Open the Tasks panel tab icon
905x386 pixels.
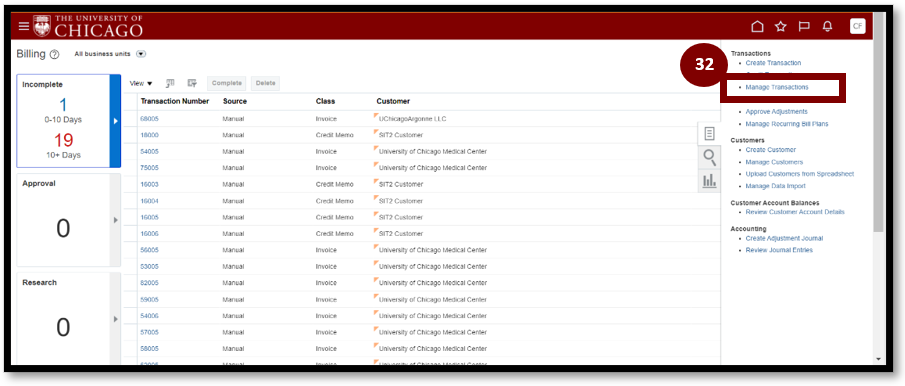coord(709,134)
